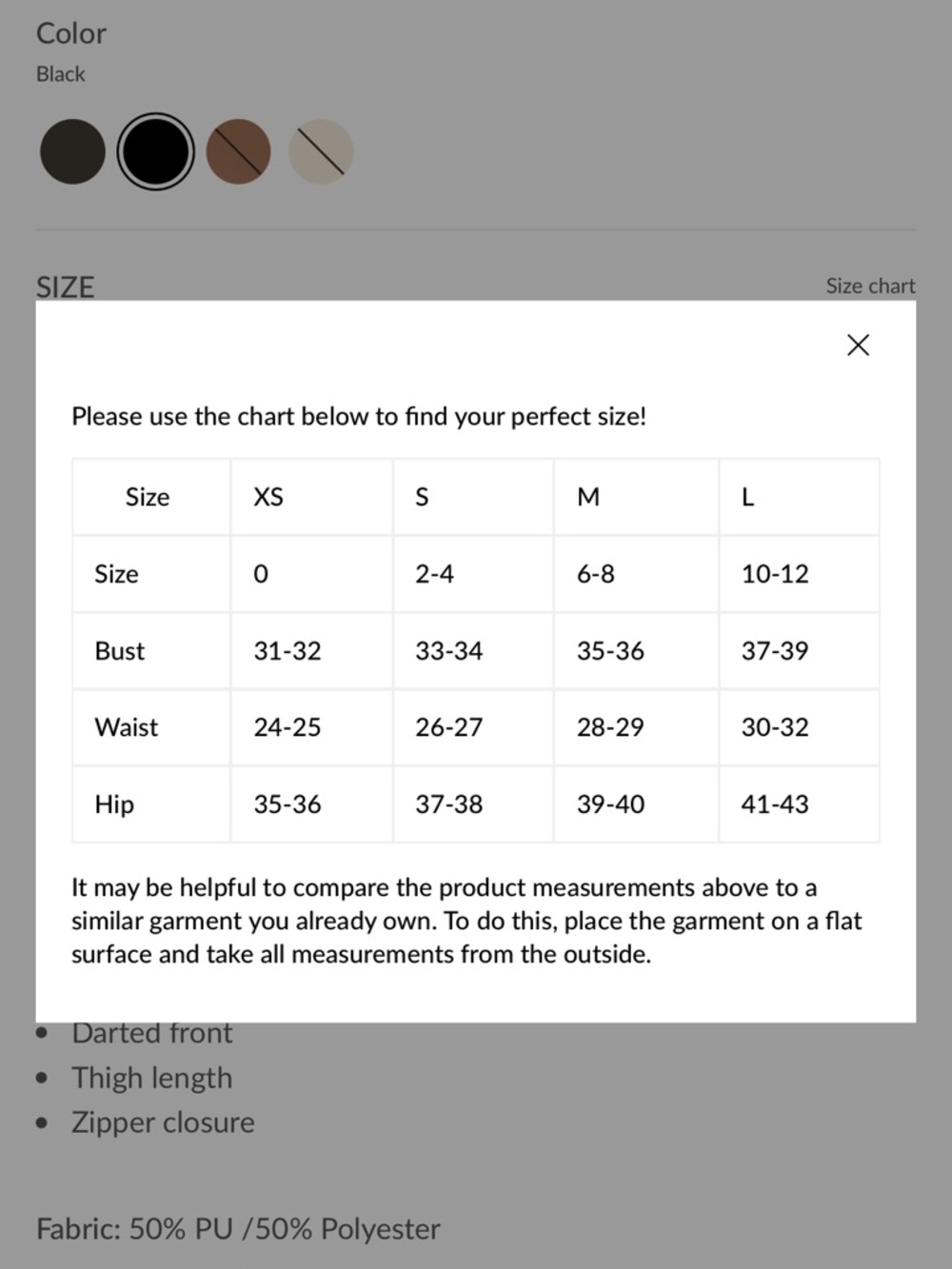The image size is (952, 1269).
Task: Click the Fabric composition text
Action: [x=238, y=1229]
